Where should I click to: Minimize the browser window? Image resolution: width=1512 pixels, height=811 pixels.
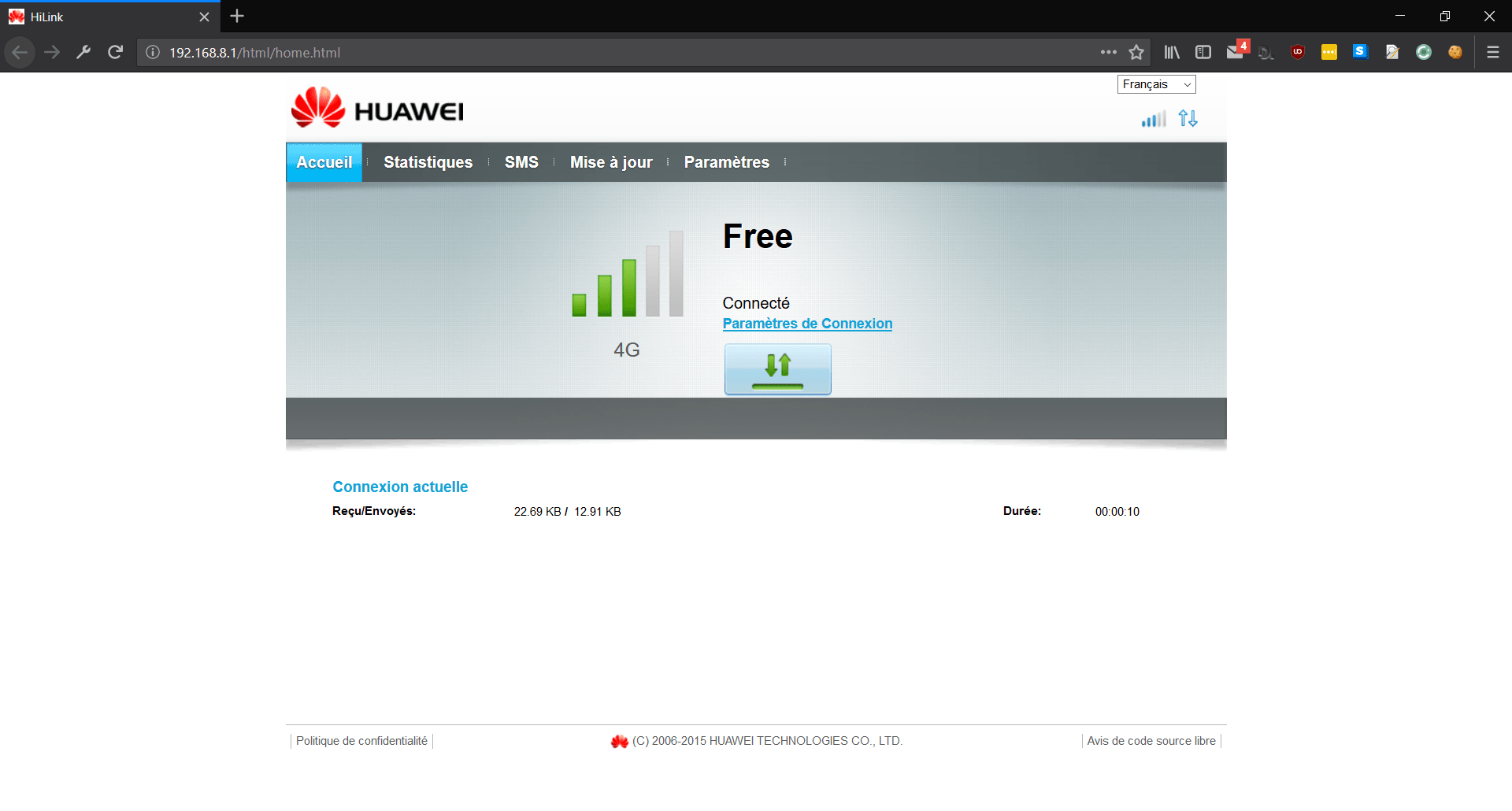tap(1400, 16)
